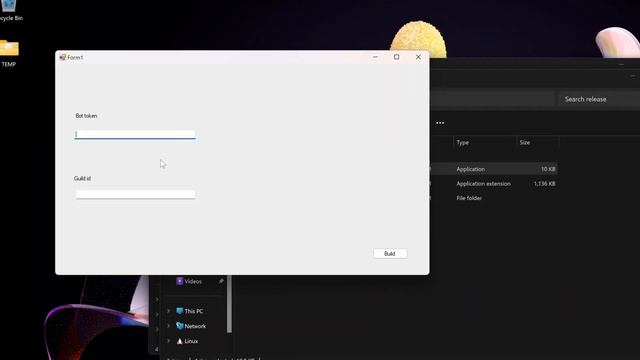Close the Form1 window
Screen dimensions: 640x360
[418, 57]
